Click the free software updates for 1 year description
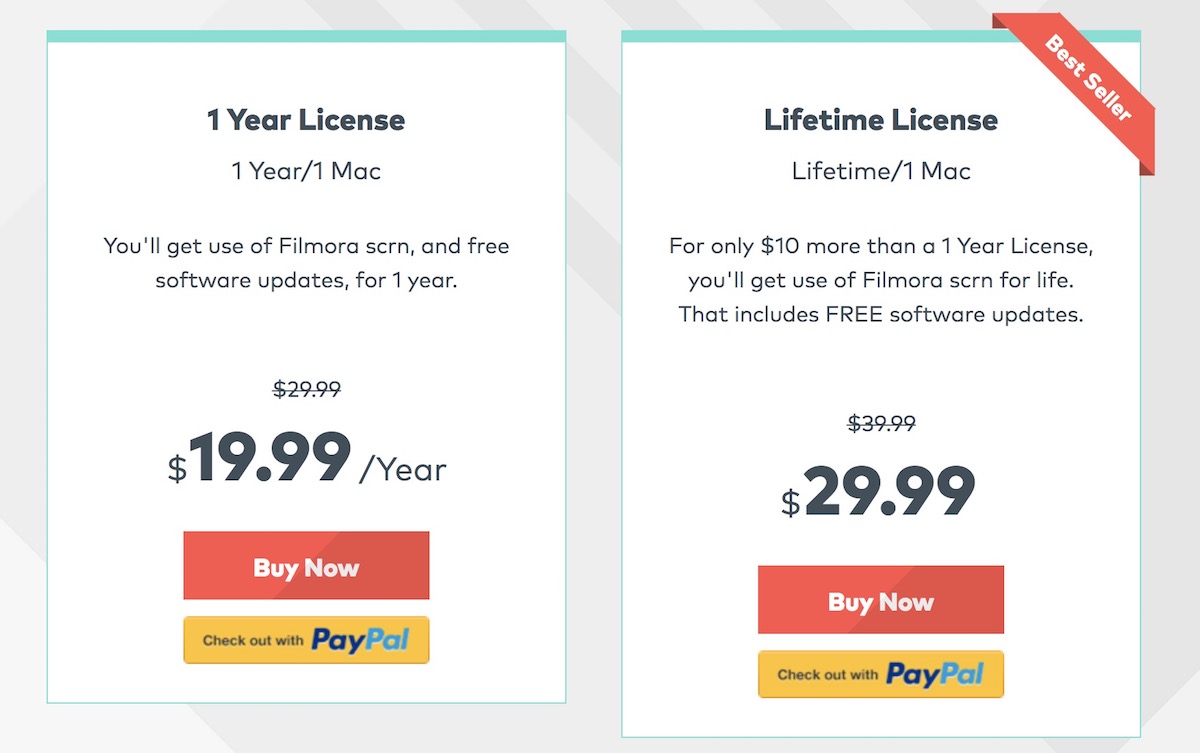1200x753 pixels. tap(306, 263)
